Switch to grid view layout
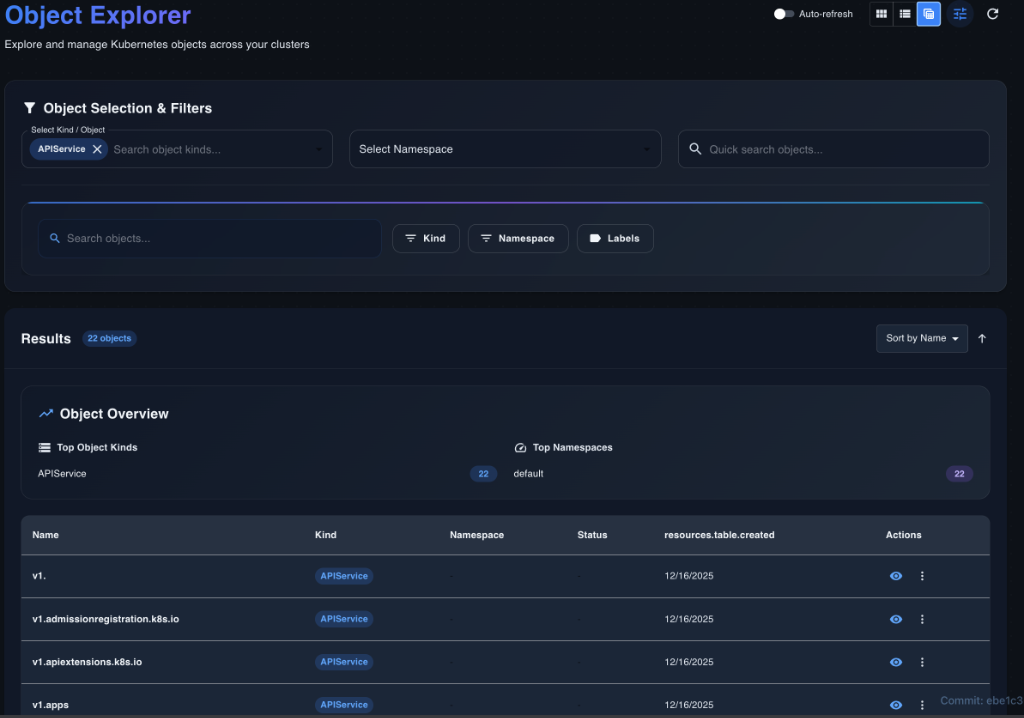 [x=881, y=14]
